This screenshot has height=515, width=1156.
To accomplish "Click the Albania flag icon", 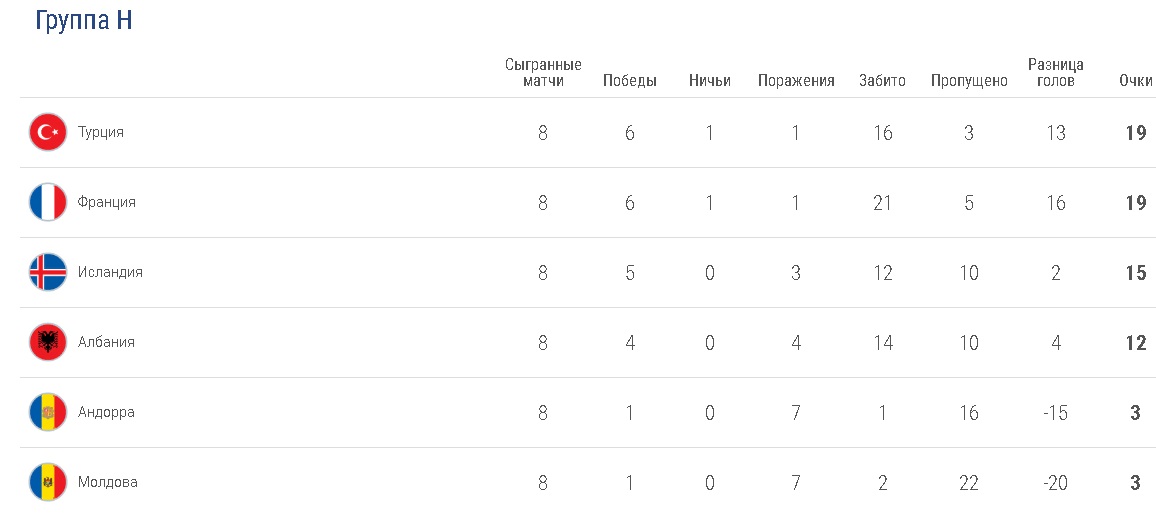I will (x=48, y=342).
